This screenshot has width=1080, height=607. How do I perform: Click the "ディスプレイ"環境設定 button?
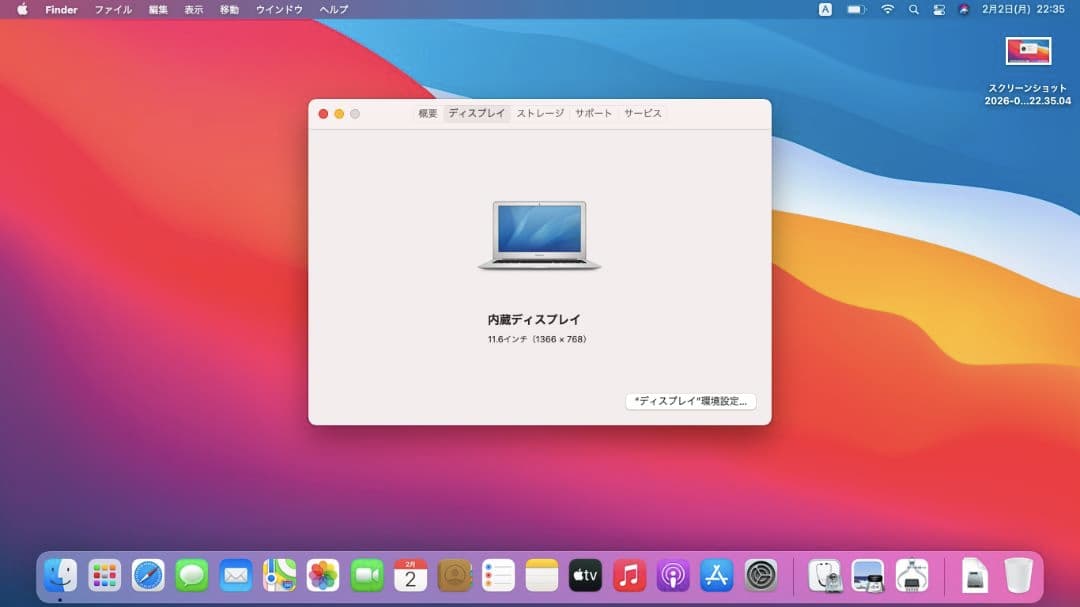tap(692, 401)
